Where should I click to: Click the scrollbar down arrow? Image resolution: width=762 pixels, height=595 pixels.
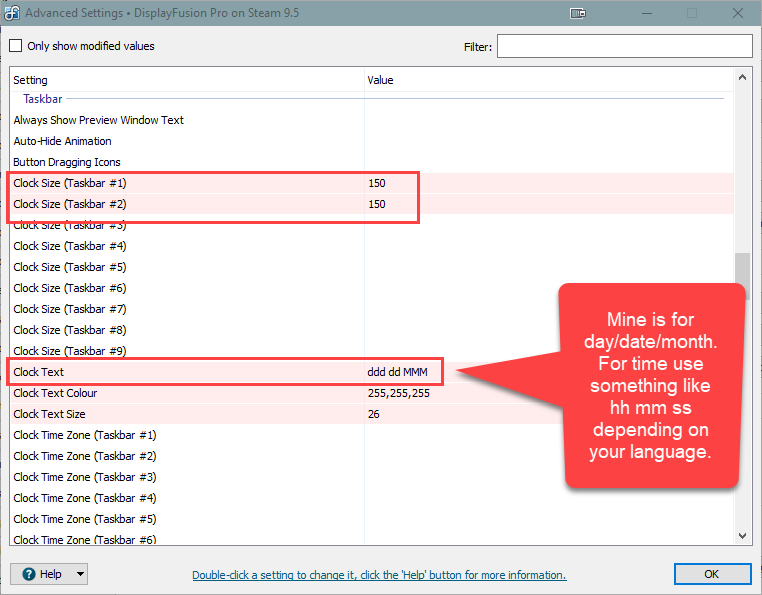pyautogui.click(x=742, y=536)
